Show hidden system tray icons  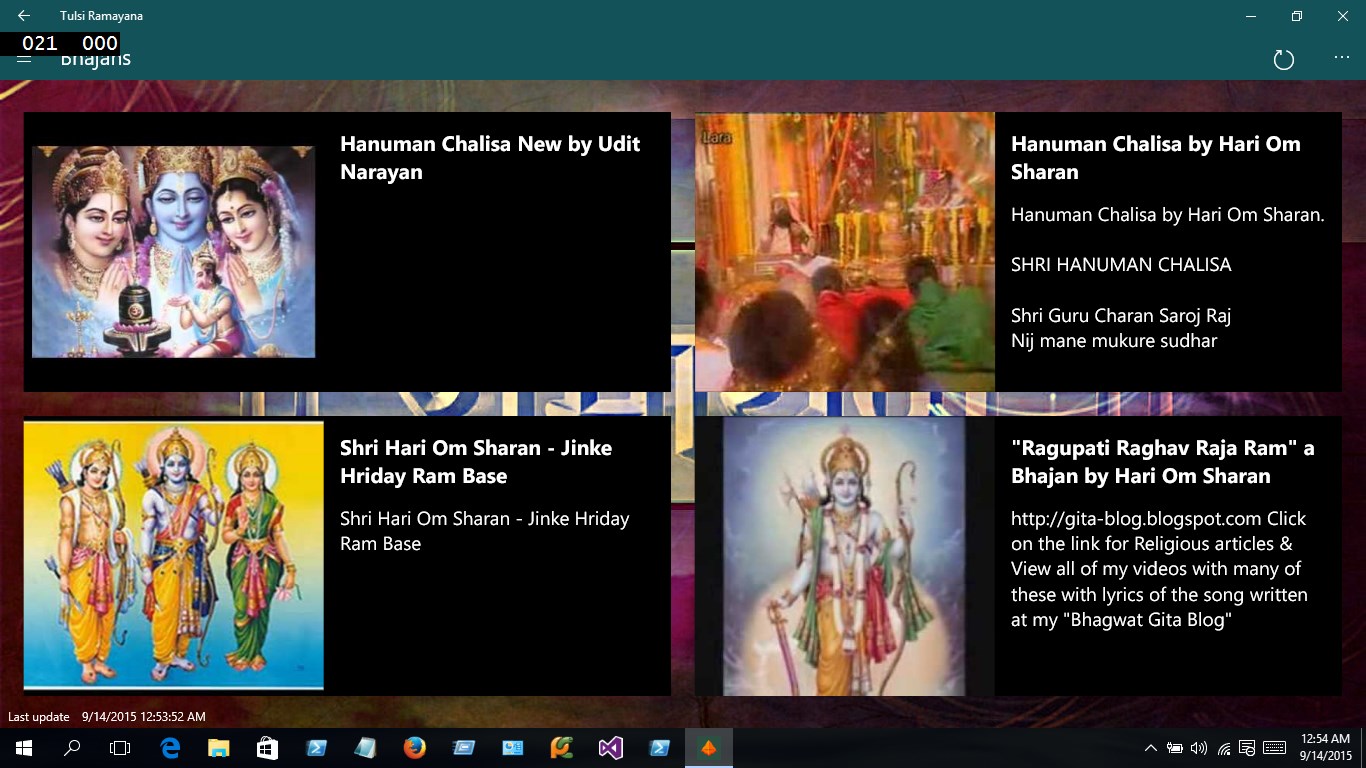[1151, 748]
